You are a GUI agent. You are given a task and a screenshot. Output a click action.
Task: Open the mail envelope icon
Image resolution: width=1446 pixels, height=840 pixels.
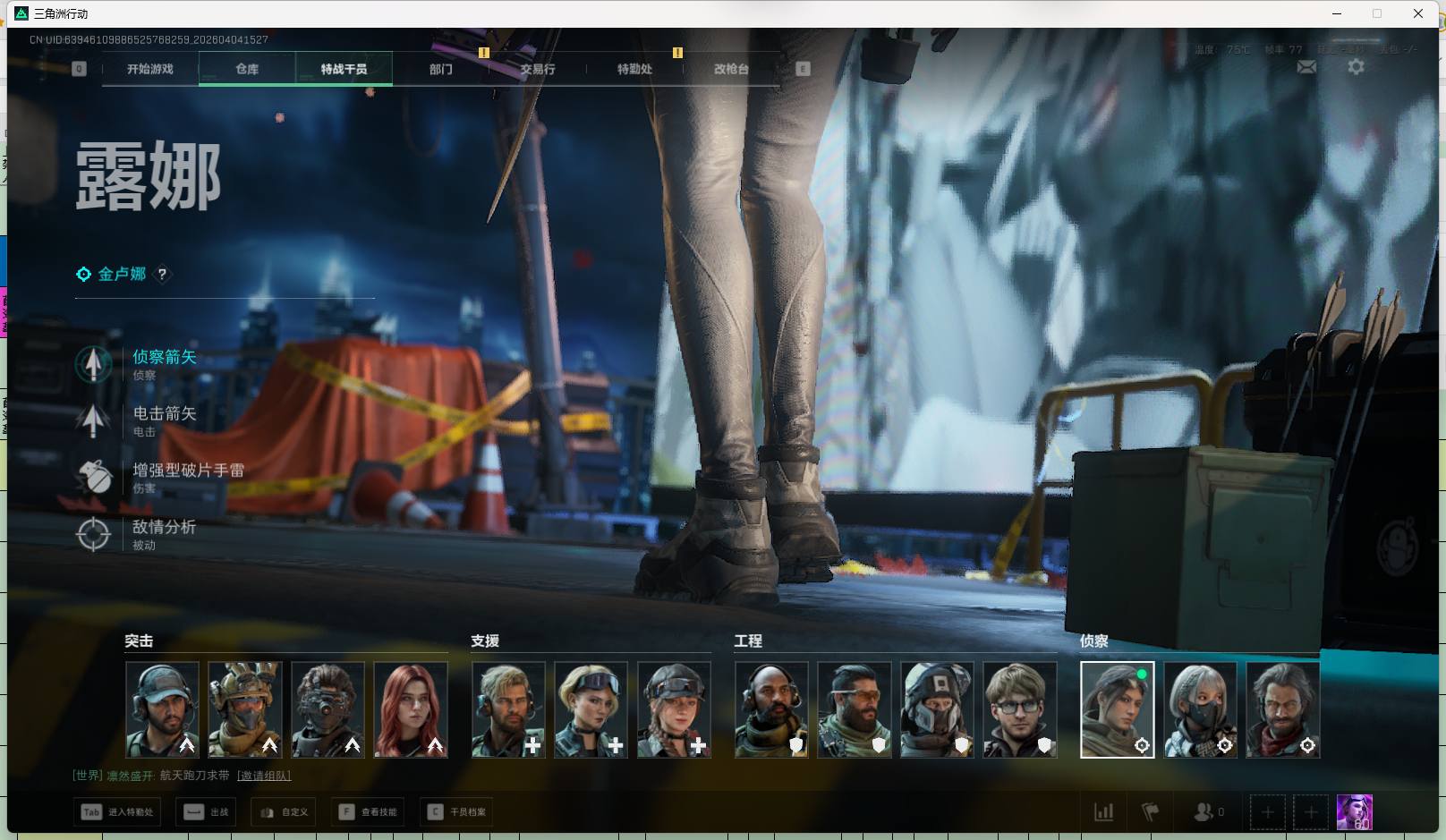click(x=1306, y=67)
